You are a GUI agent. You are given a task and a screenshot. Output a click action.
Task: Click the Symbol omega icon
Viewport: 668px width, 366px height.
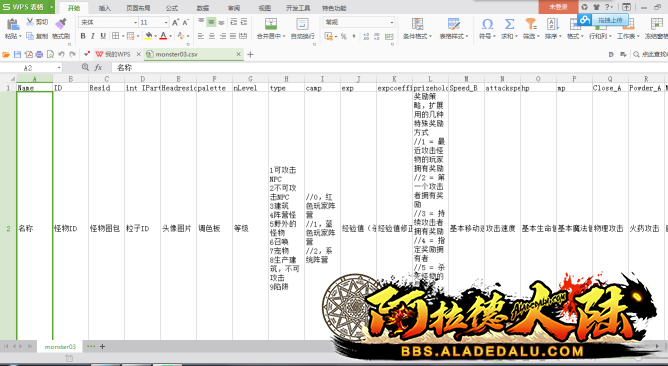487,24
